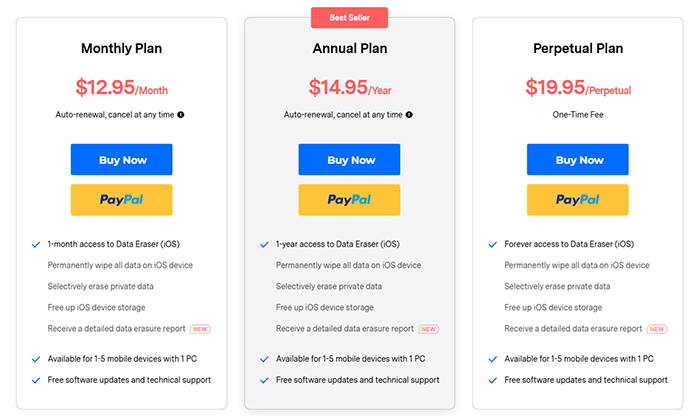Viewport: 700px width, 417px height.
Task: Click checkmark beside Forever access to Data Eraser
Action: [x=493, y=244]
